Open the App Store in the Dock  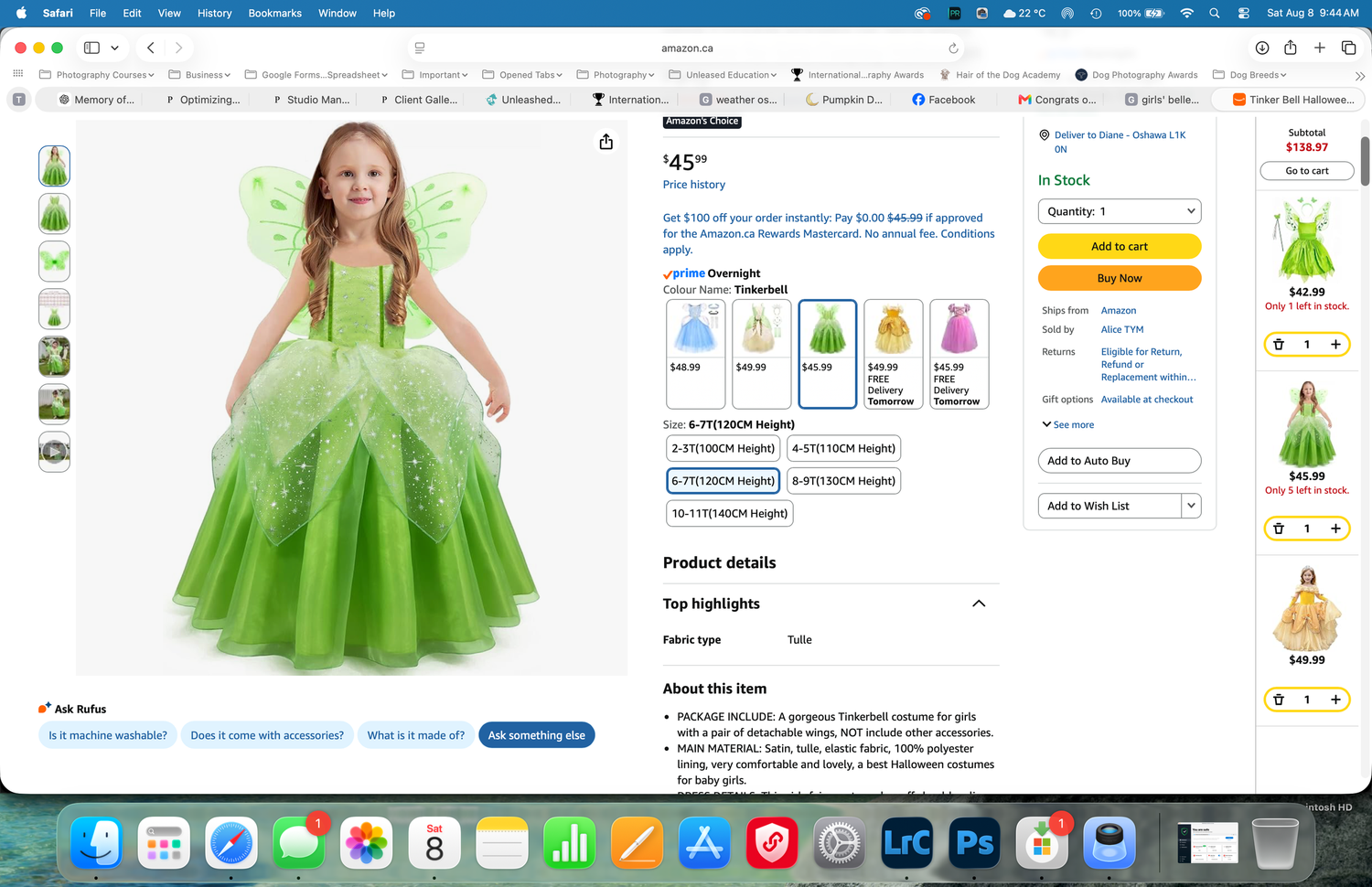704,842
